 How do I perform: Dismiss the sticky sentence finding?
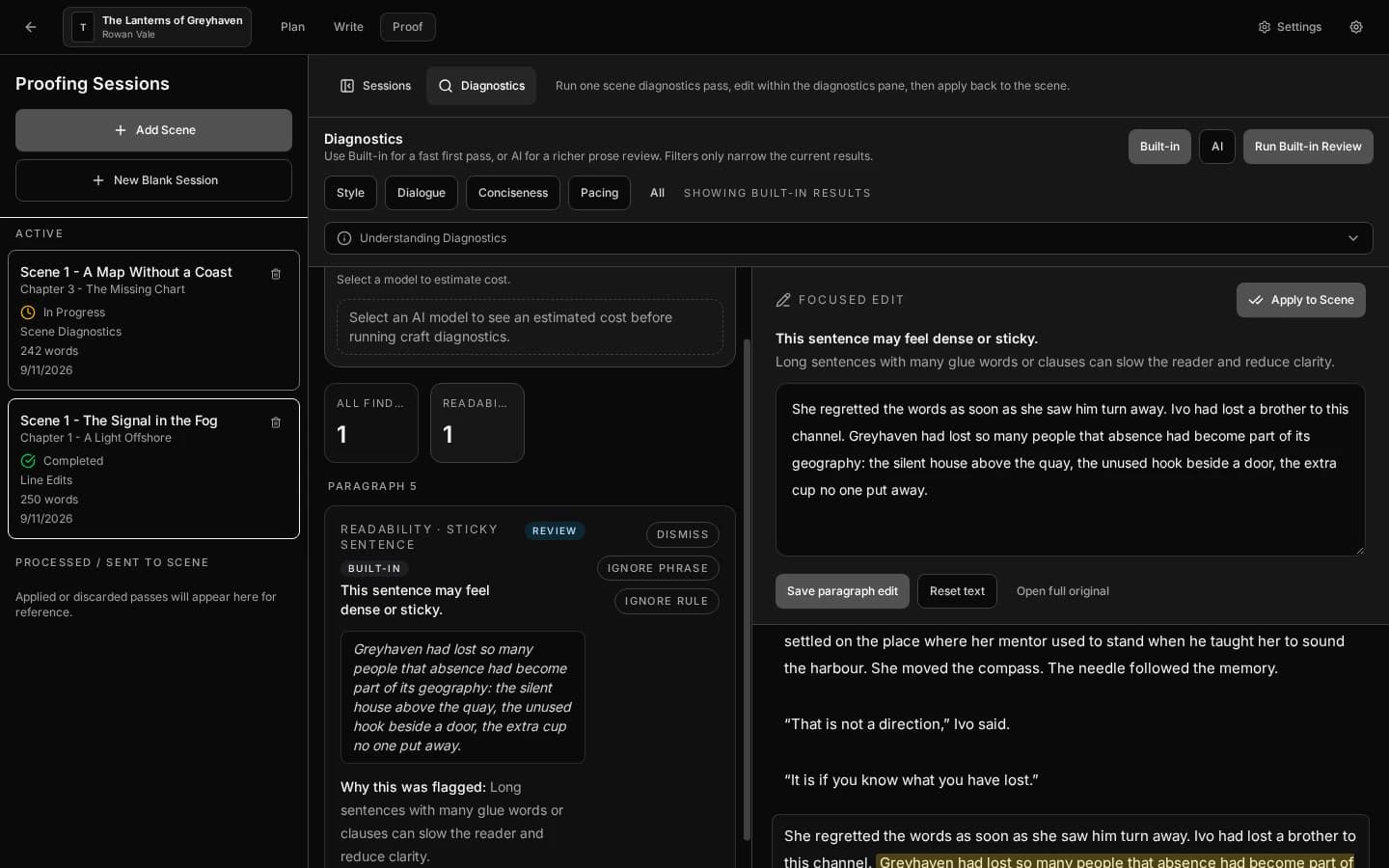pos(683,534)
